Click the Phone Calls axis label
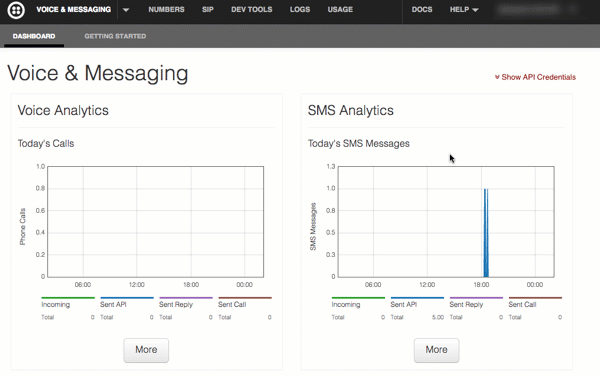600x376 pixels. click(x=23, y=226)
